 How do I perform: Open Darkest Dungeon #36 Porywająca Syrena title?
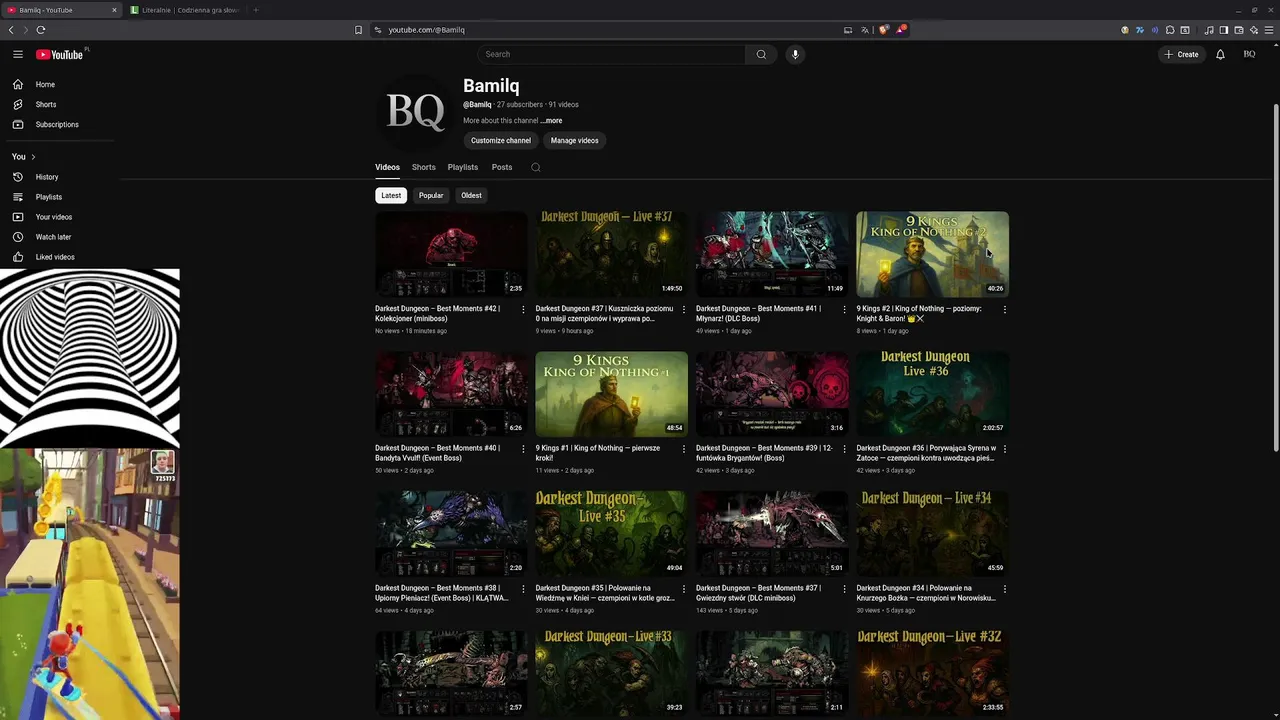tap(926, 453)
